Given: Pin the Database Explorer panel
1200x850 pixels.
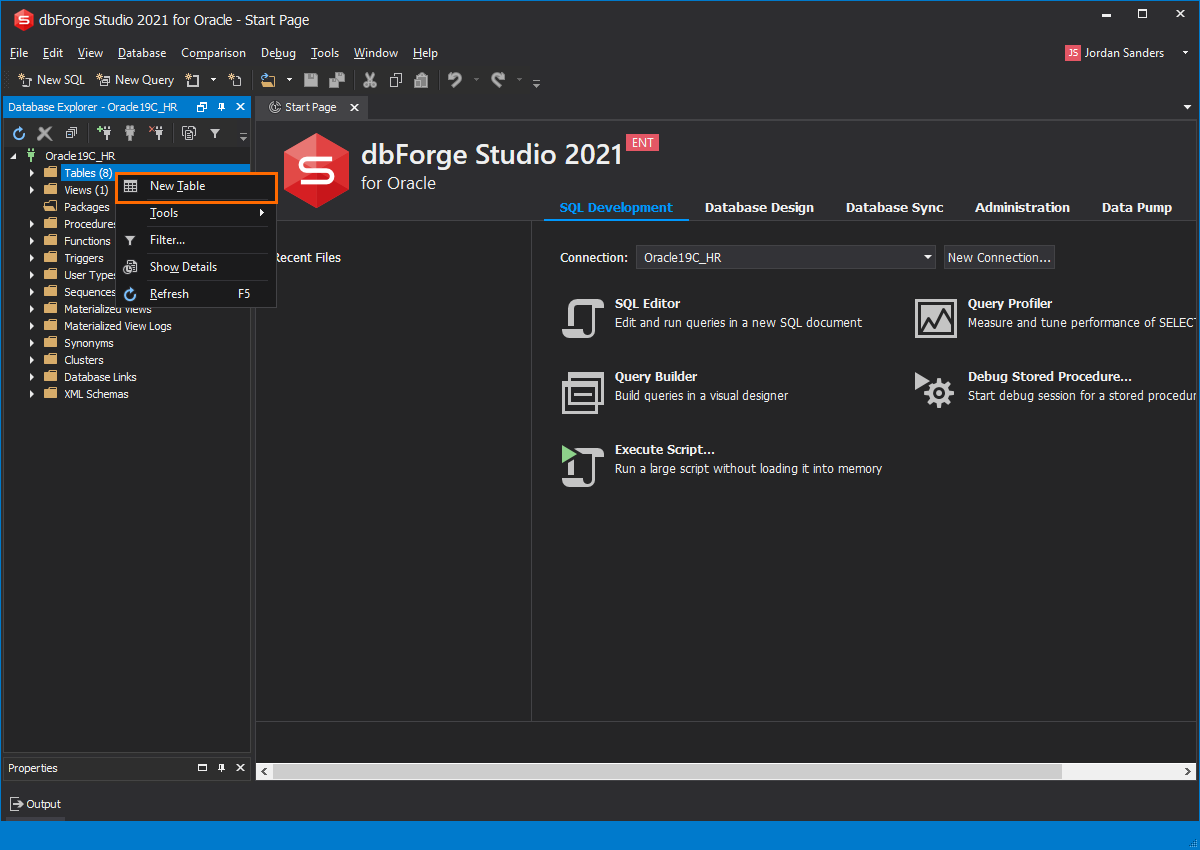Looking at the screenshot, I should pyautogui.click(x=221, y=107).
